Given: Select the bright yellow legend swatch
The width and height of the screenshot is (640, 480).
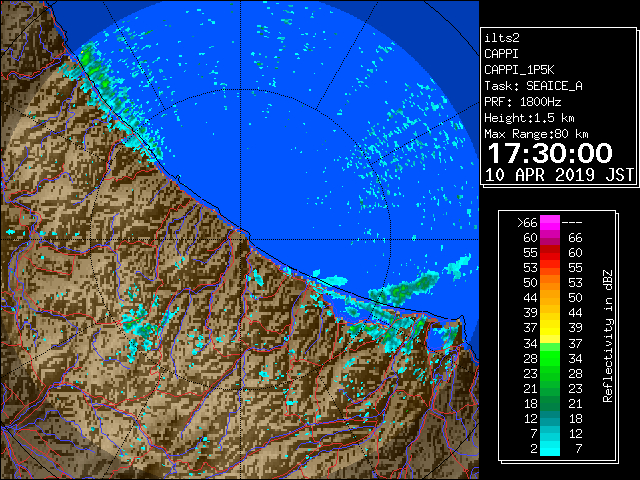Looking at the screenshot, I should (550, 329).
